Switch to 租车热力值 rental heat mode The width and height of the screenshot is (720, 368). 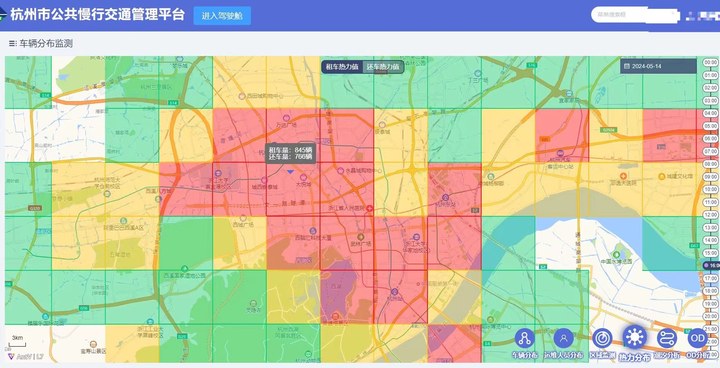(341, 67)
